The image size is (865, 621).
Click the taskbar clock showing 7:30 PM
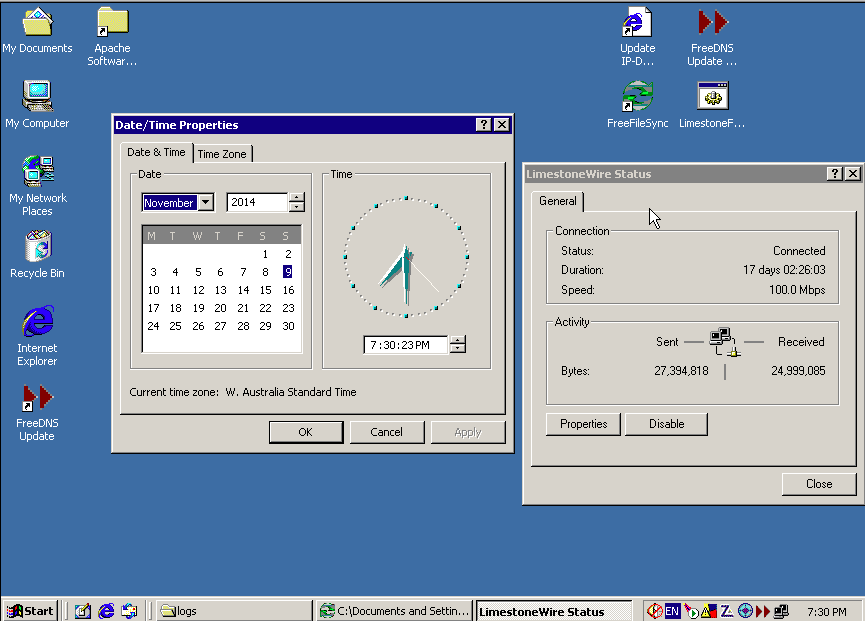click(x=826, y=612)
